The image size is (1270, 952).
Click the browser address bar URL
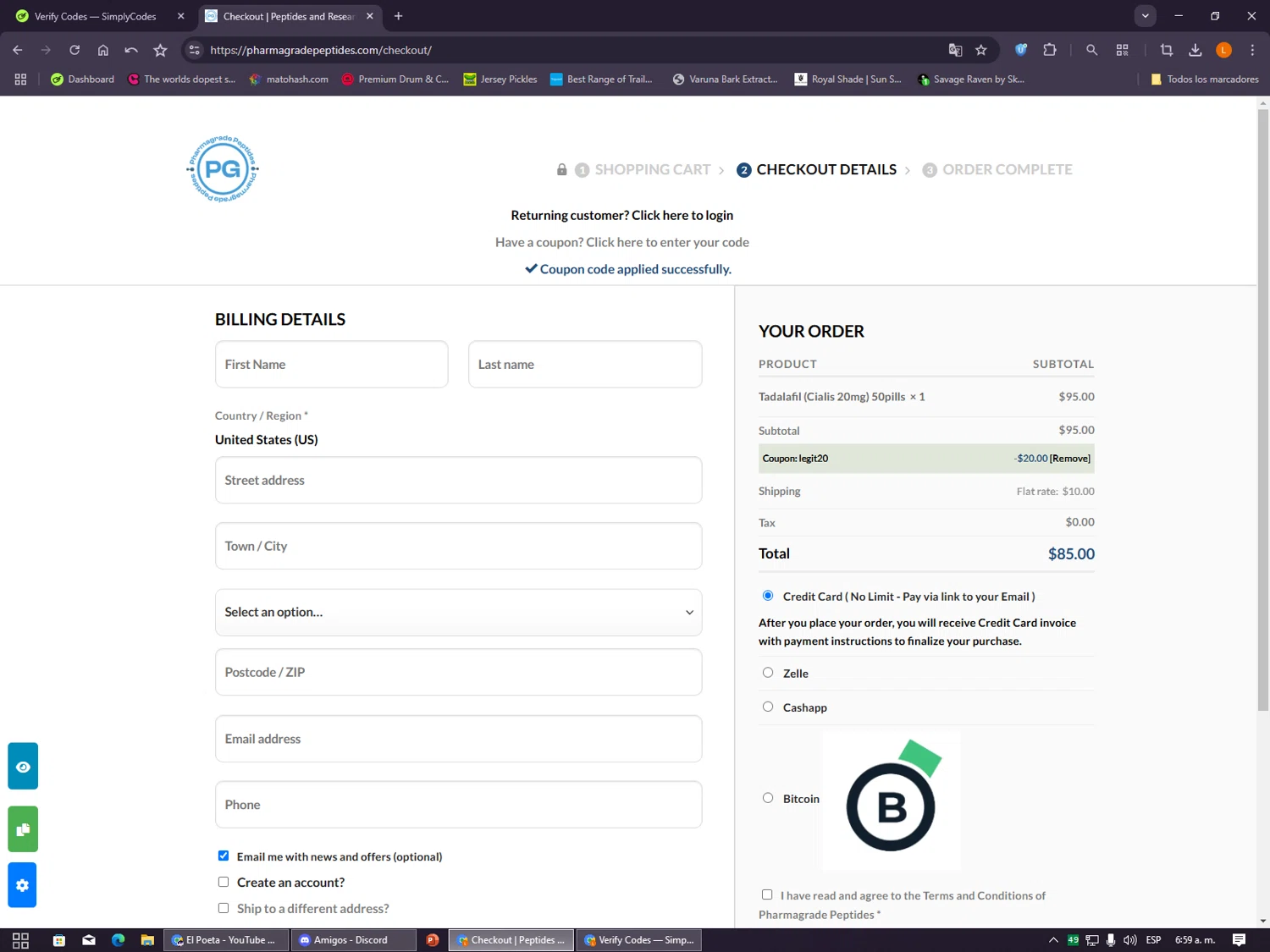[321, 50]
